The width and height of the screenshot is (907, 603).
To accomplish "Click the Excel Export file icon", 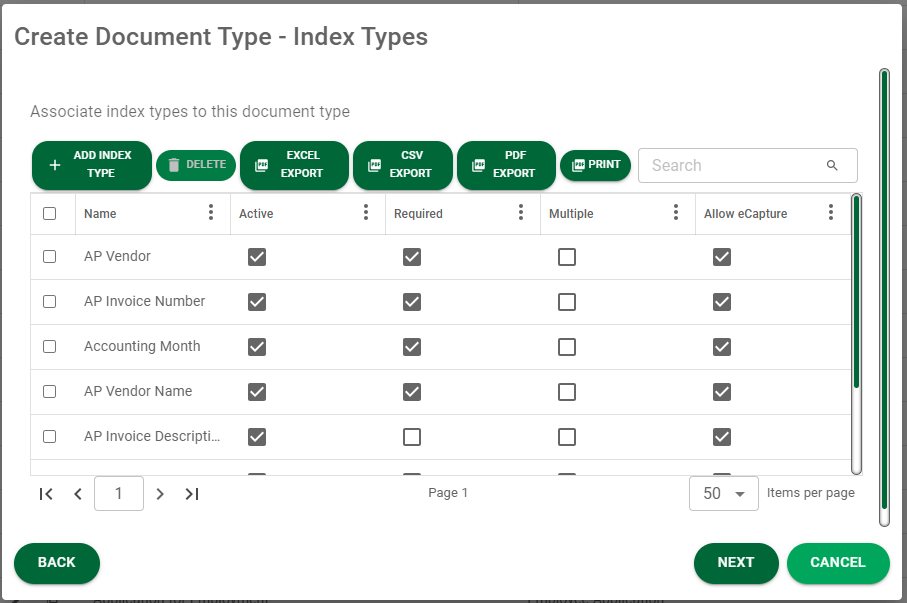I will 261,166.
